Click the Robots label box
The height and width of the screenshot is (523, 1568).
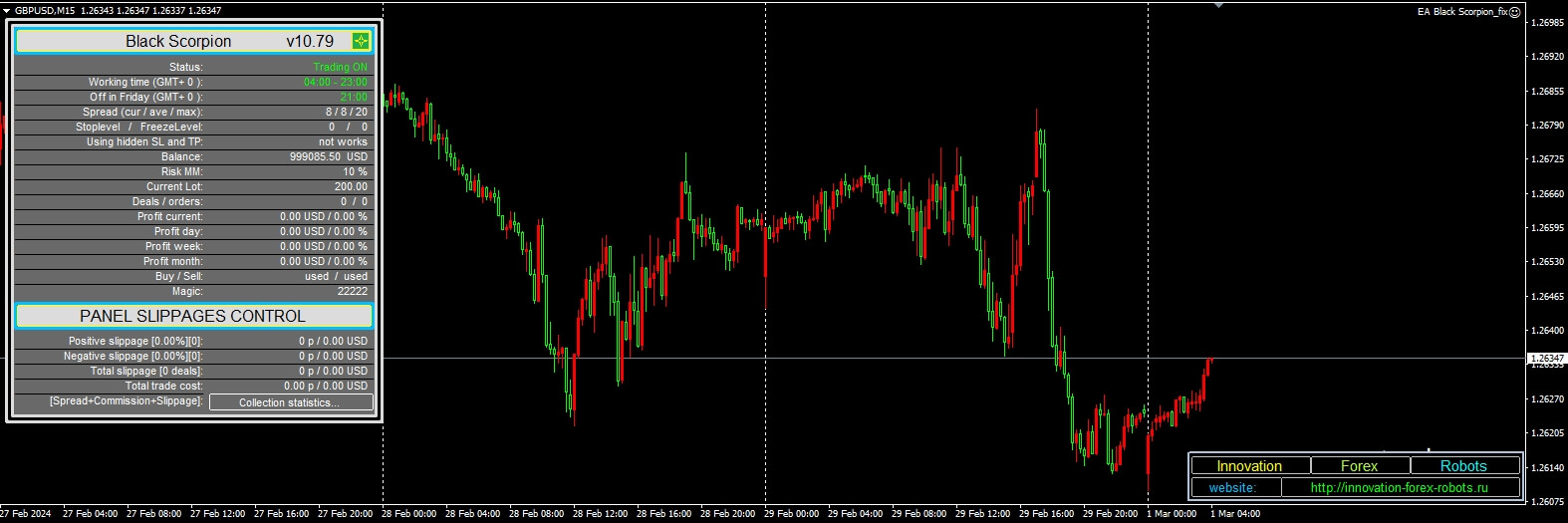coord(1462,466)
